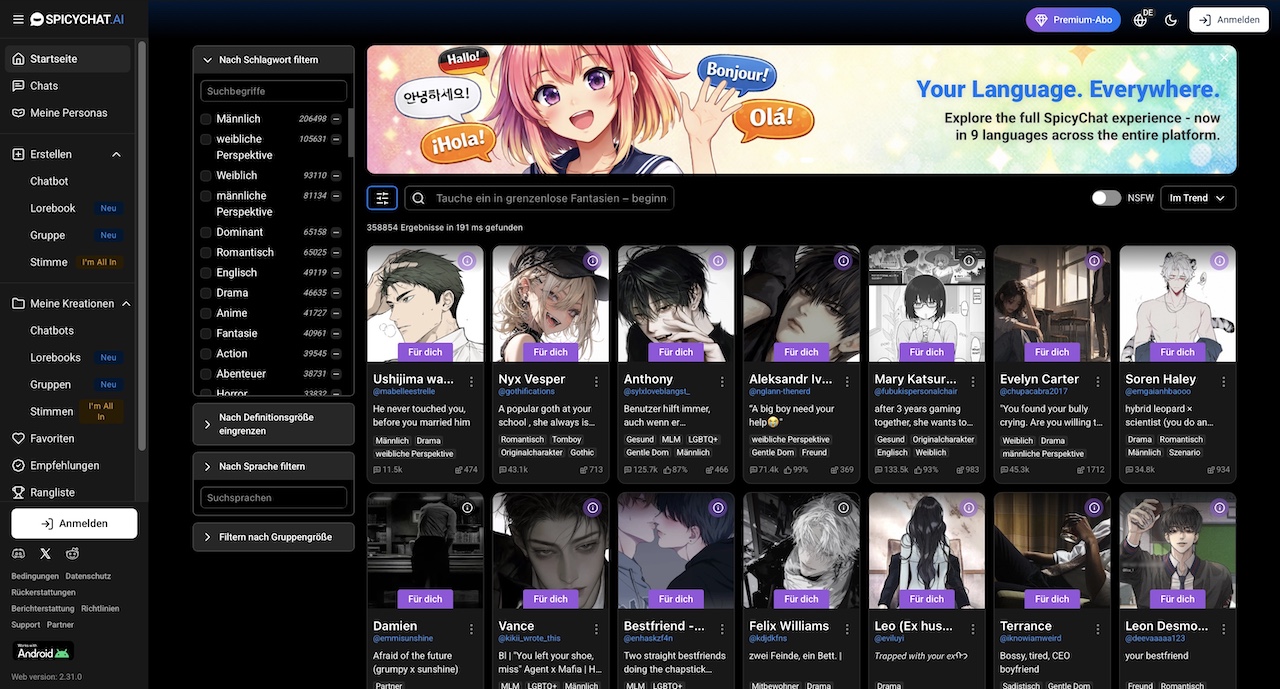Open the three-dot menu on Damien card
The width and height of the screenshot is (1280, 689).
pos(471,628)
